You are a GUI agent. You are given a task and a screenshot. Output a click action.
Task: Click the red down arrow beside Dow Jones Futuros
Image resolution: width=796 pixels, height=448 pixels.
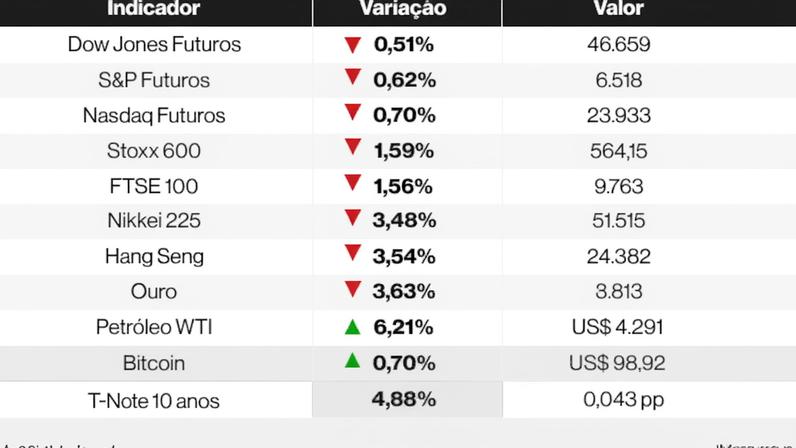(x=351, y=45)
